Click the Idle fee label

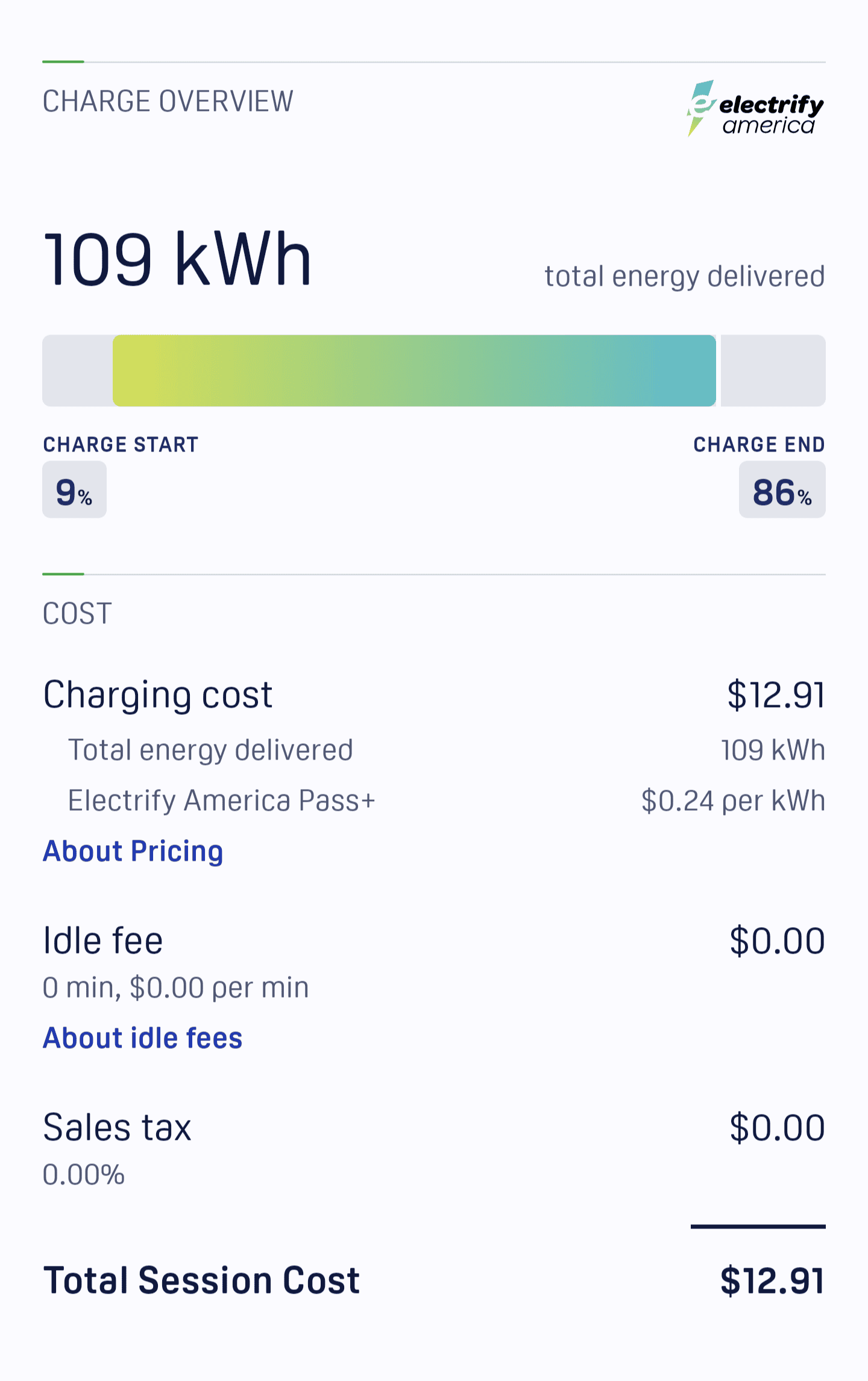(x=103, y=941)
